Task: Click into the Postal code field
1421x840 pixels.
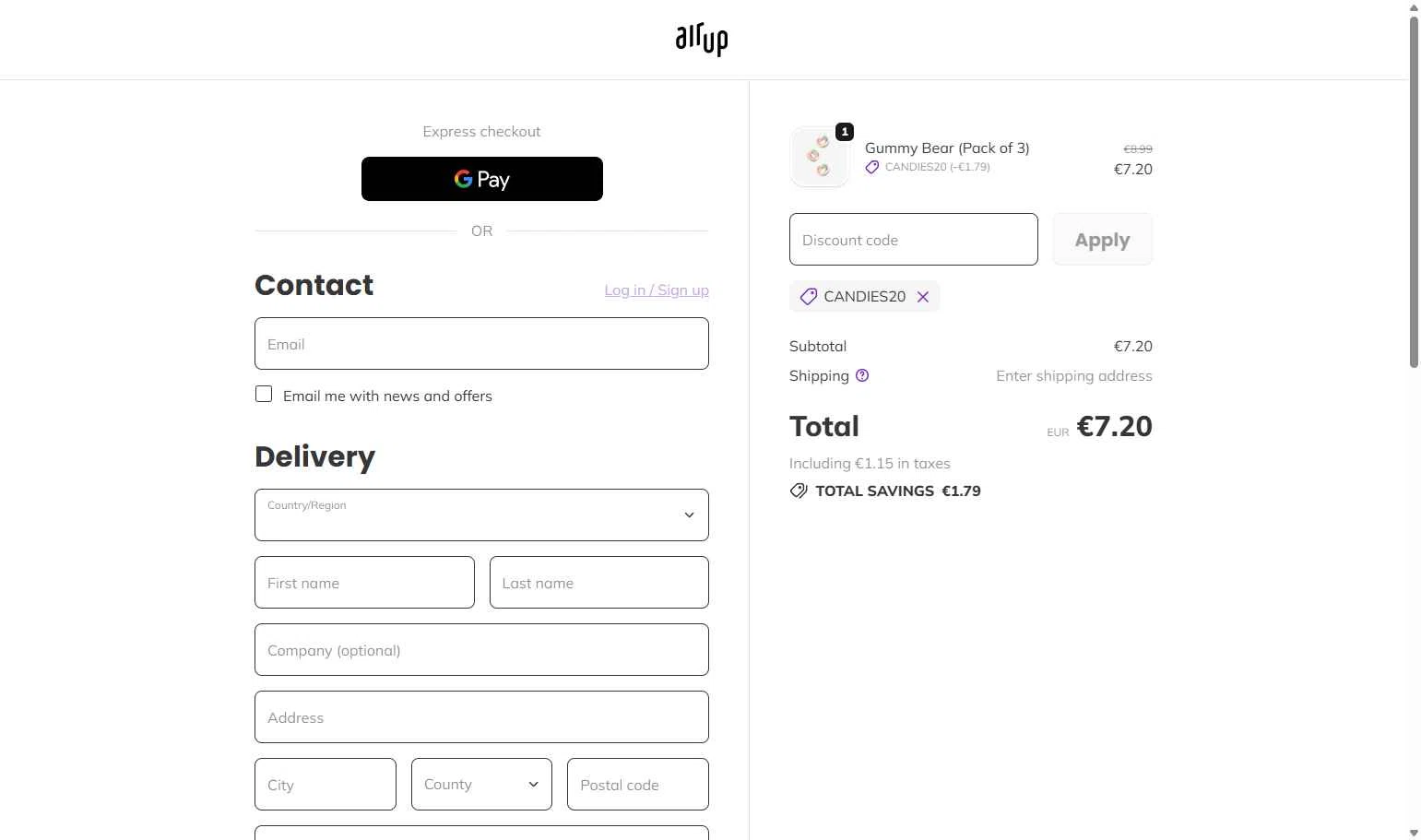Action: coord(637,785)
